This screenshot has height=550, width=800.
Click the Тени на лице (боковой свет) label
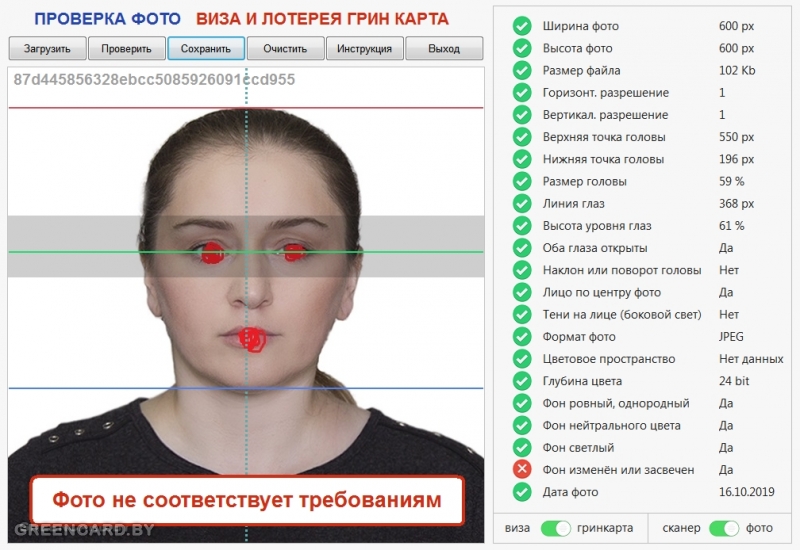[x=622, y=315]
